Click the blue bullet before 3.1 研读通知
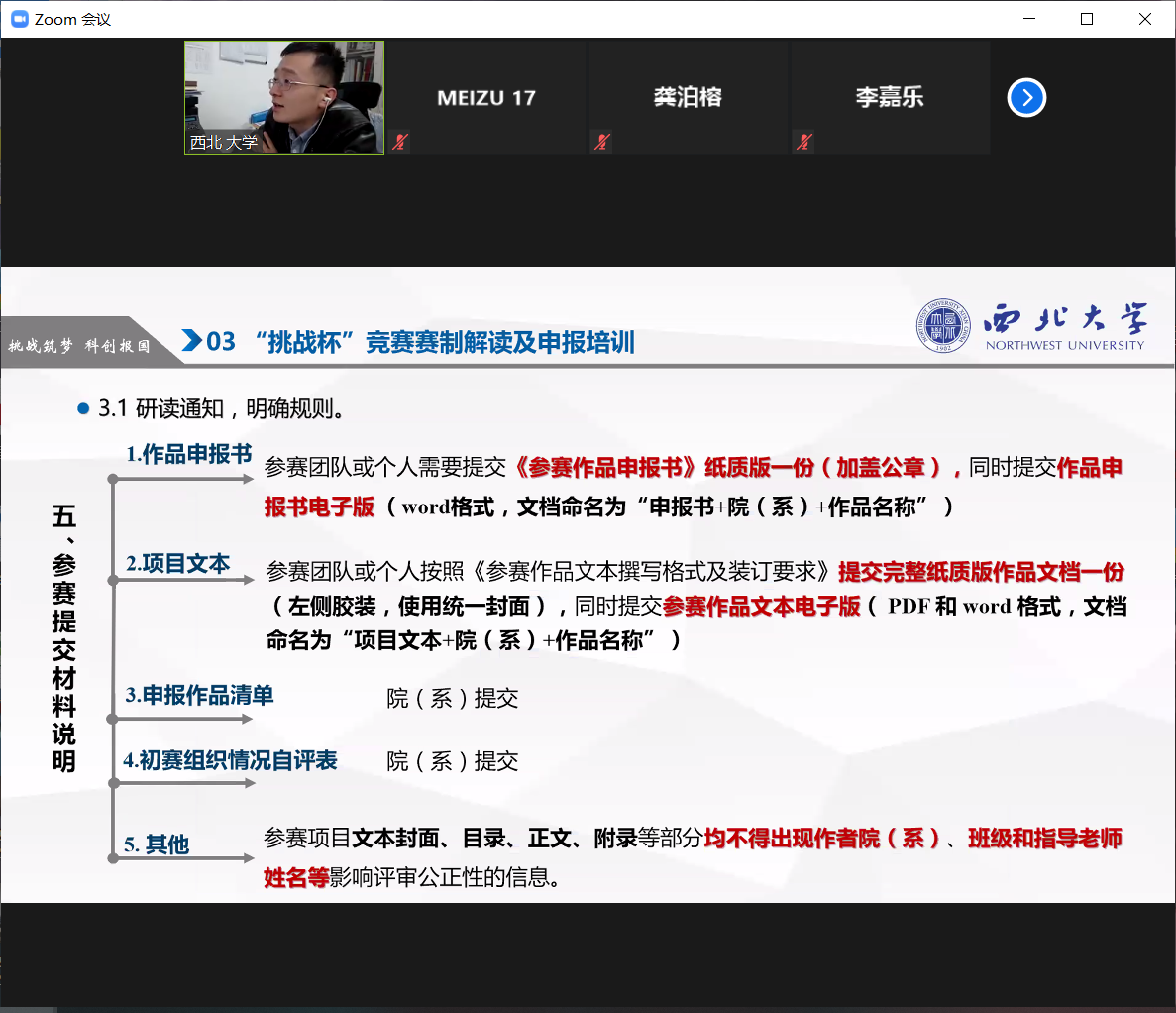Screen dimensions: 1176x1013 [x=83, y=408]
